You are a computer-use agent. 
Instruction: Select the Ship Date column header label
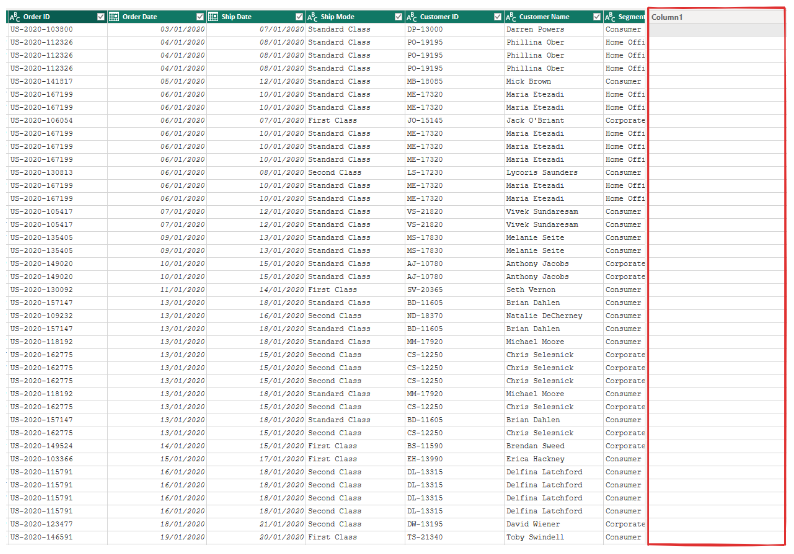pyautogui.click(x=236, y=17)
